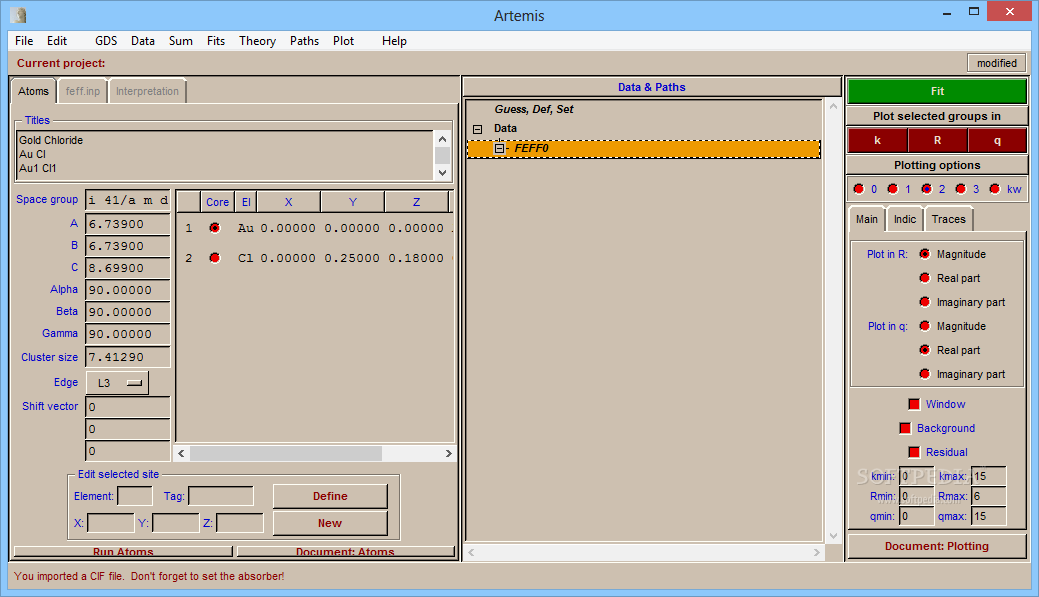The width and height of the screenshot is (1039, 597).
Task: Select the Guess, Def, Set item
Action: (533, 109)
